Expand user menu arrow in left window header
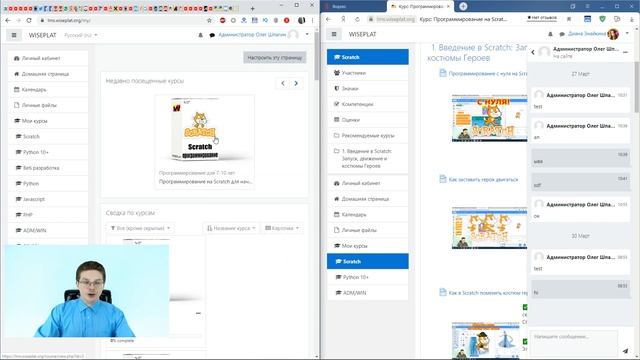Image resolution: width=640 pixels, height=360 pixels. pos(307,34)
